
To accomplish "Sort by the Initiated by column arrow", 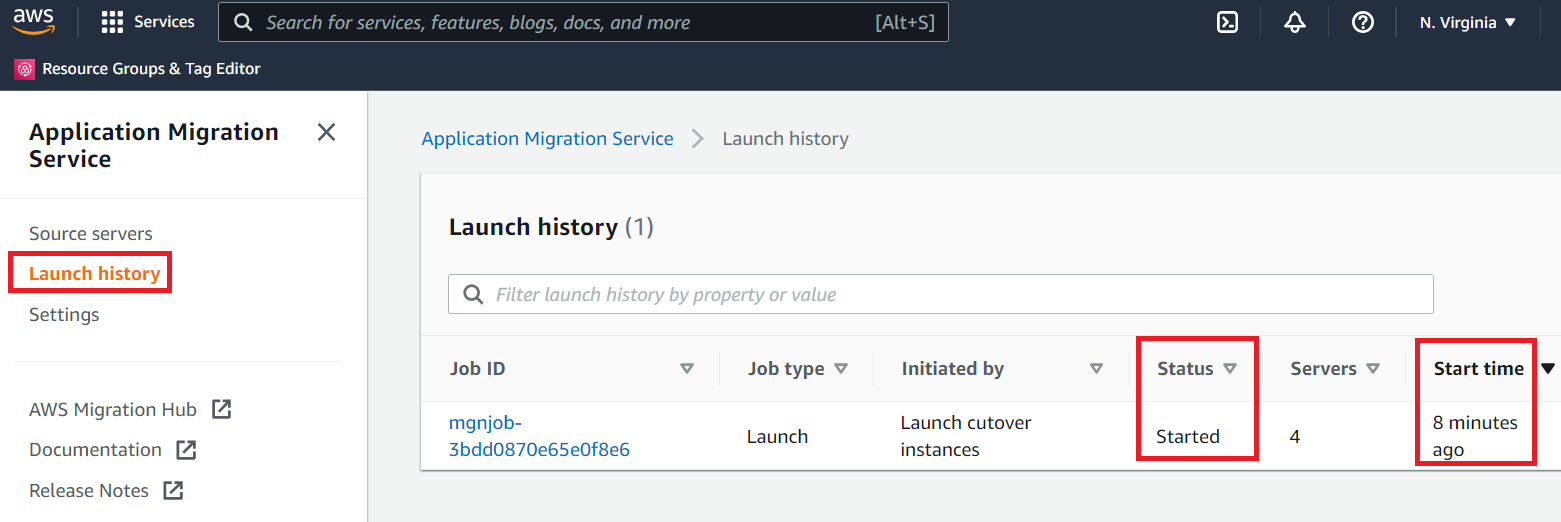I will click(x=1097, y=369).
